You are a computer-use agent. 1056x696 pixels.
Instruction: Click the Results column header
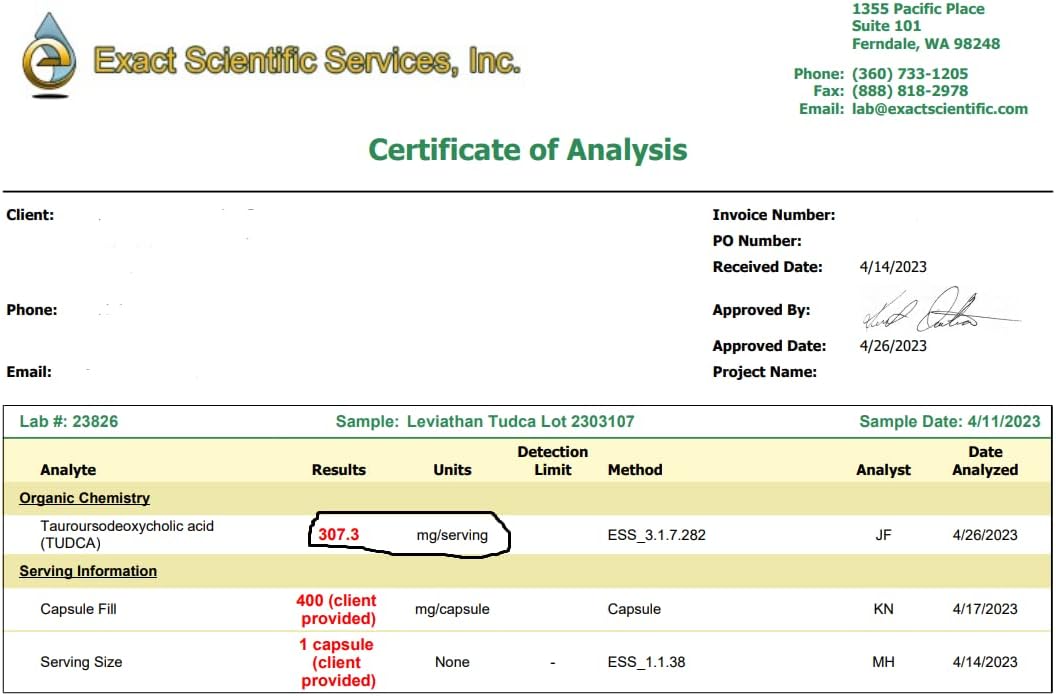point(339,470)
